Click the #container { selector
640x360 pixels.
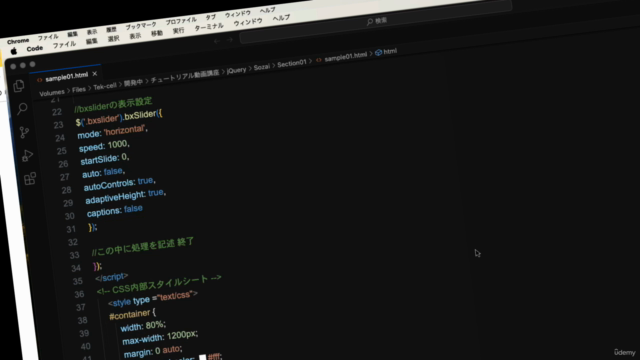coord(133,314)
